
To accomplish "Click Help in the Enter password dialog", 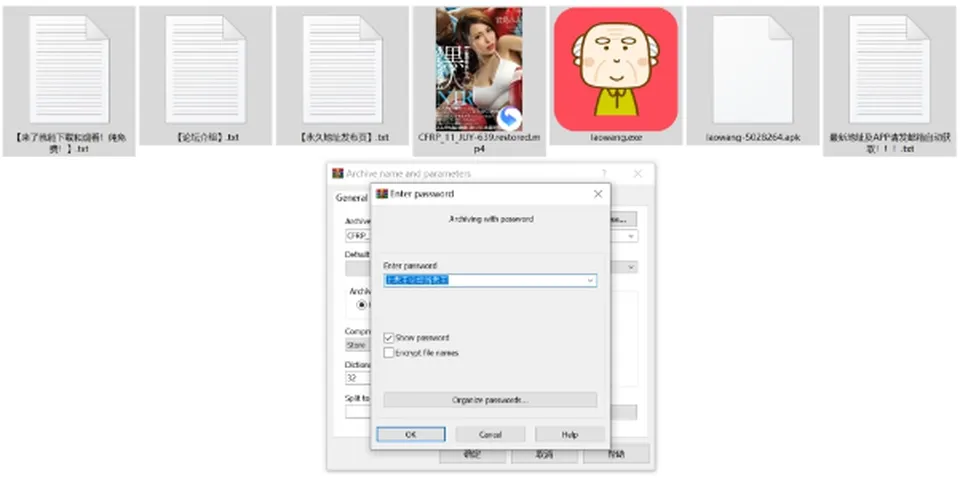I will (570, 435).
